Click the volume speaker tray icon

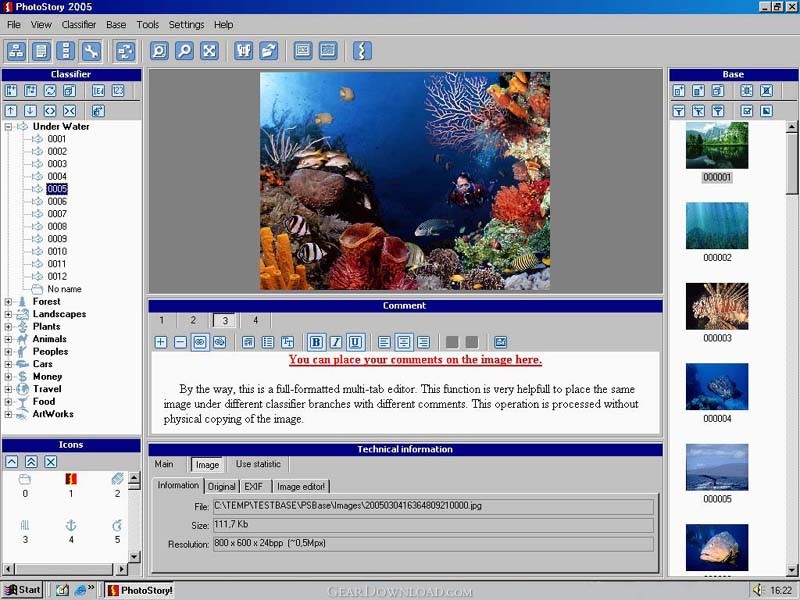(x=757, y=590)
